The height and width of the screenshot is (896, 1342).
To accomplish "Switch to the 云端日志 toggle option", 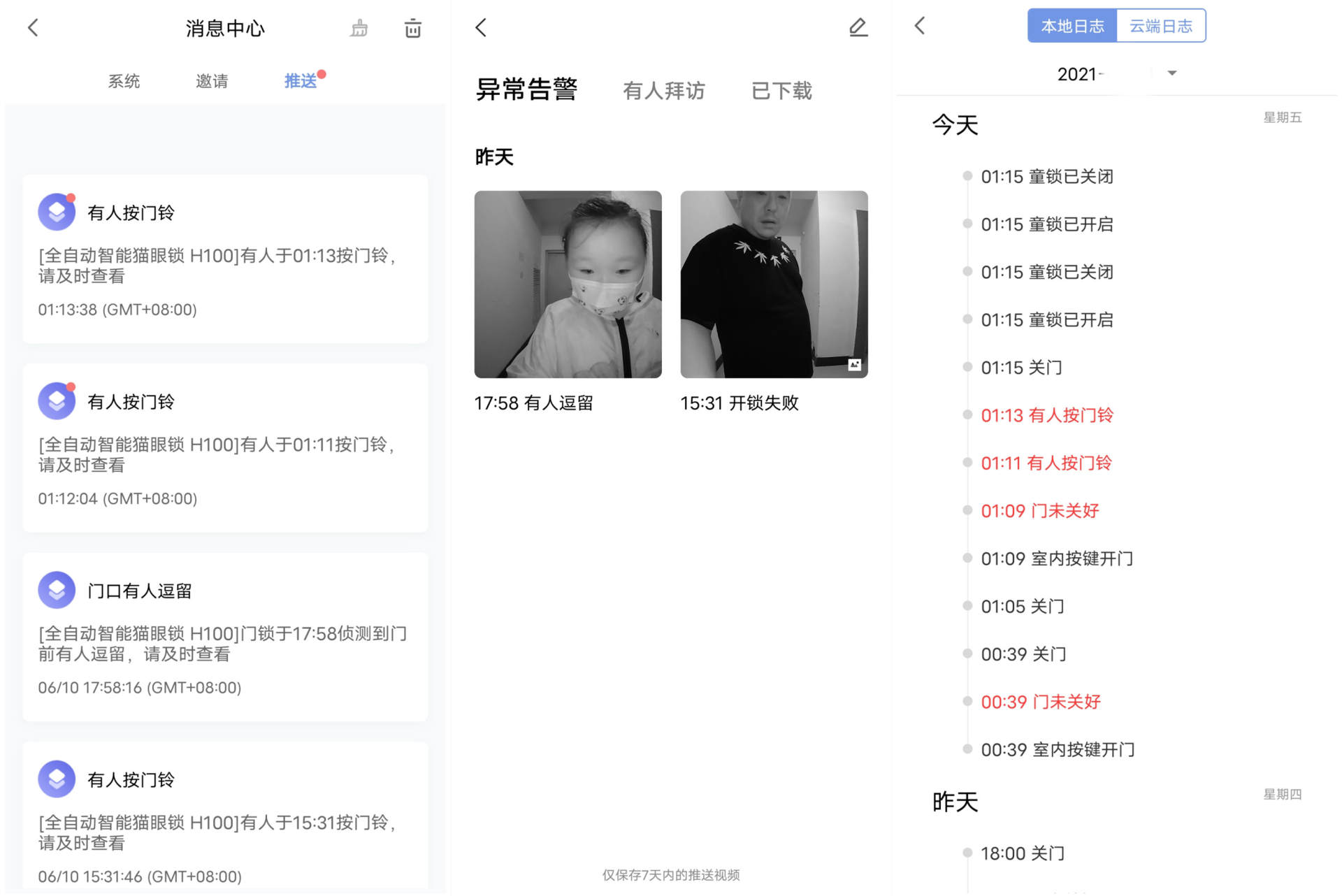I will pos(1161,25).
